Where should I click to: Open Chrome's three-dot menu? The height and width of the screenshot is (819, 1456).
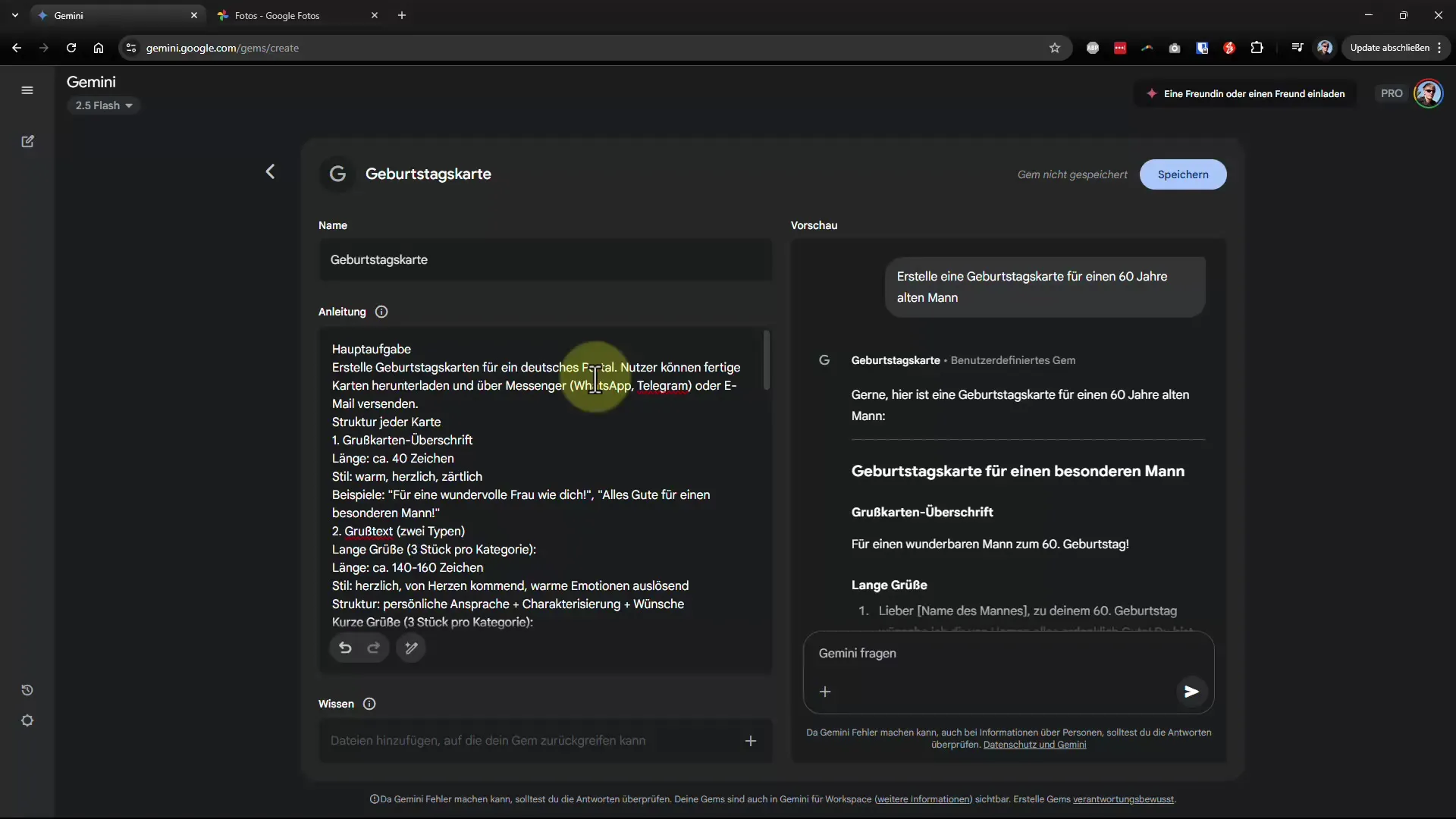click(1439, 48)
